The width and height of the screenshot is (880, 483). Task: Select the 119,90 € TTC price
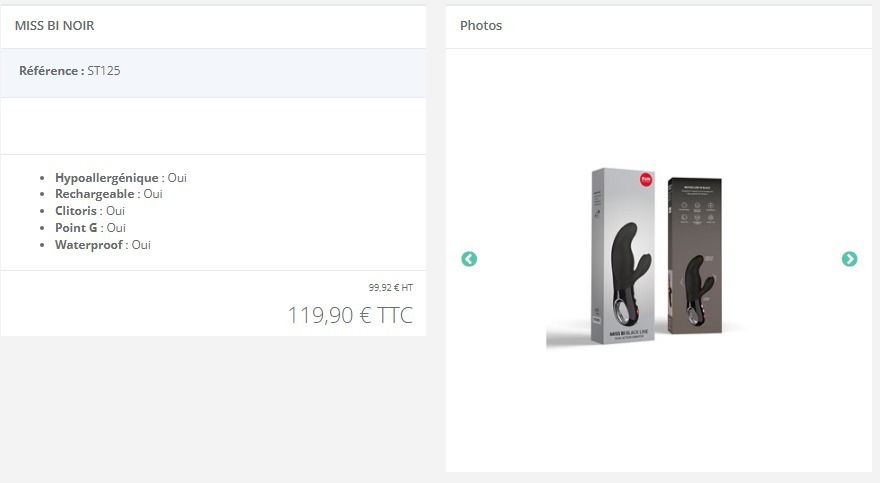tap(350, 315)
